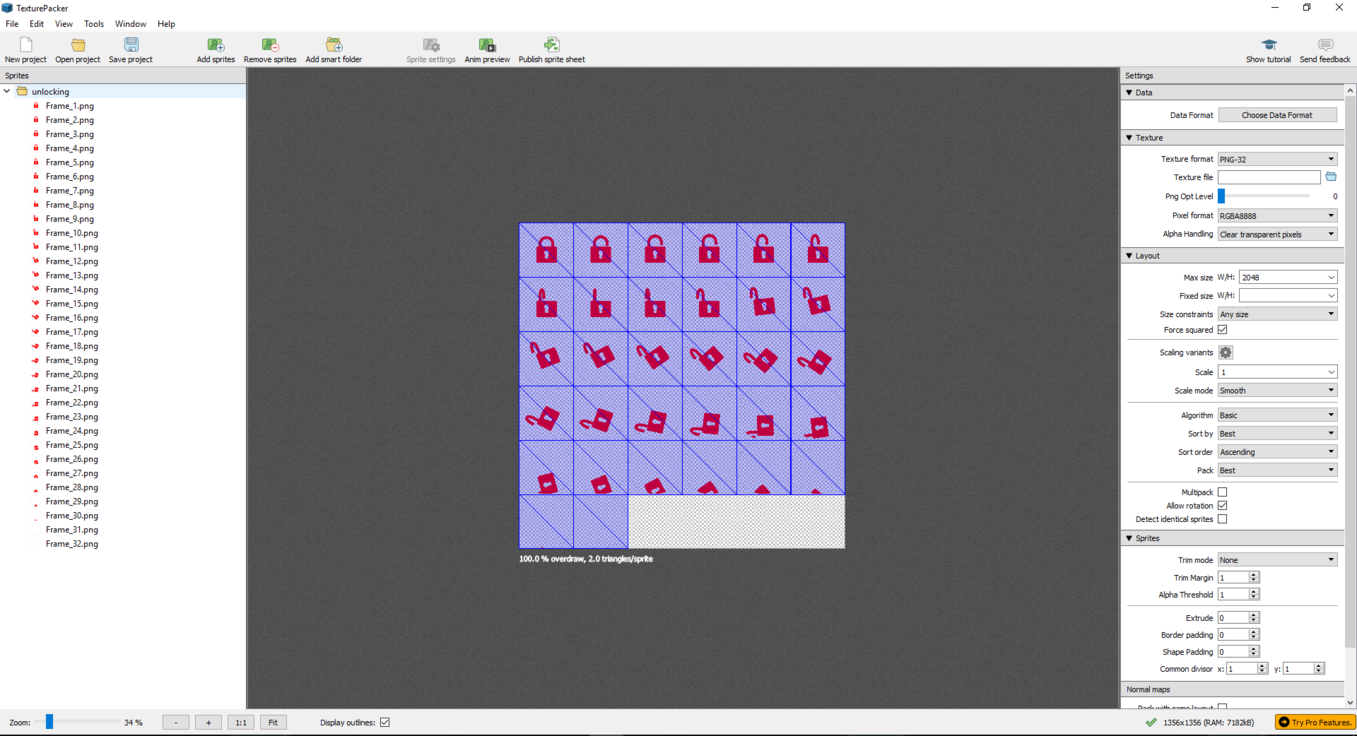
Task: Toggle the Display outlines checkbox
Action: pos(385,722)
